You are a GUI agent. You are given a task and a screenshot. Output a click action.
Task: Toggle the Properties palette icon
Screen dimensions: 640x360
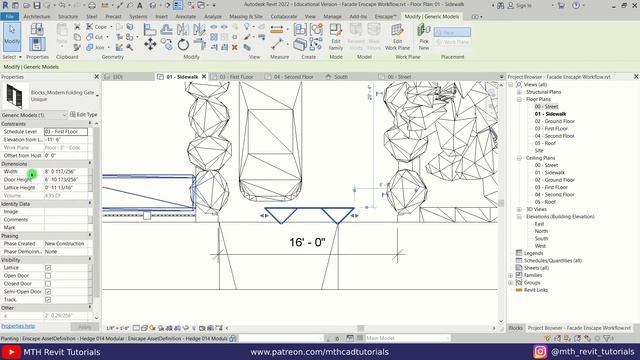point(37,44)
